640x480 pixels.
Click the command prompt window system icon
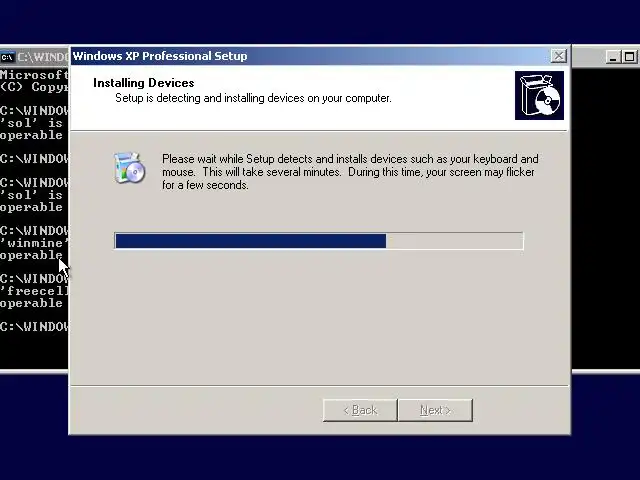pos(7,57)
